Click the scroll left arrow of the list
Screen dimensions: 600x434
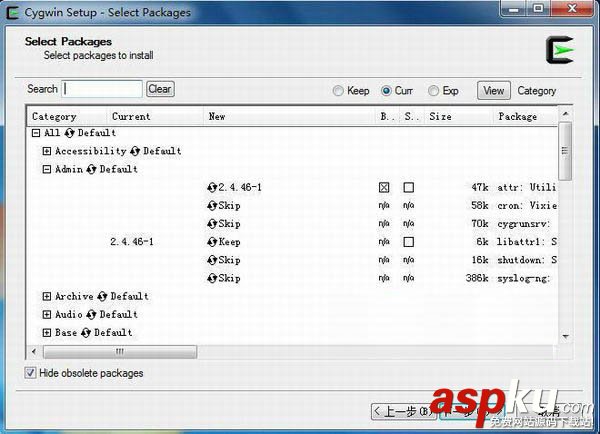pos(34,351)
